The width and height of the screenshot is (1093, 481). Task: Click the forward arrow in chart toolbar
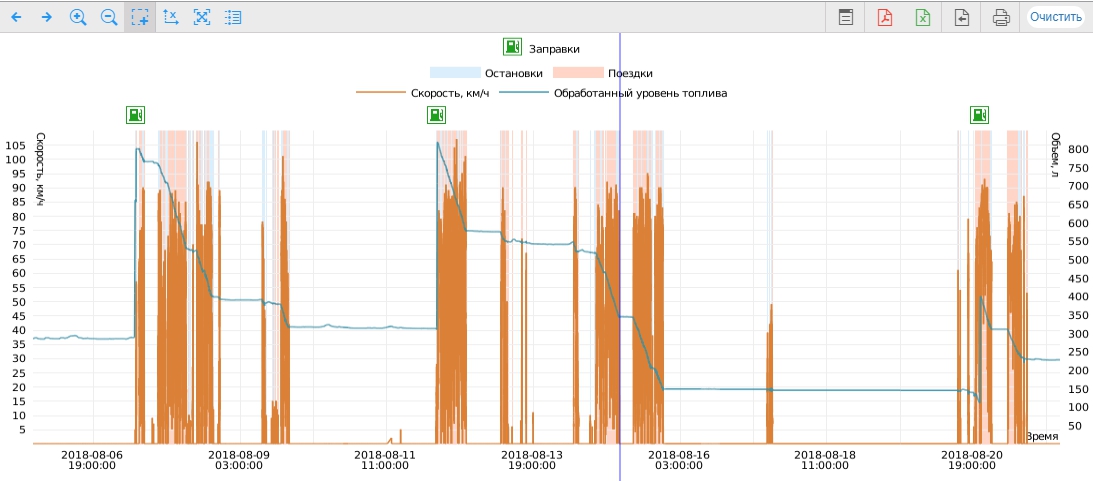pyautogui.click(x=46, y=17)
